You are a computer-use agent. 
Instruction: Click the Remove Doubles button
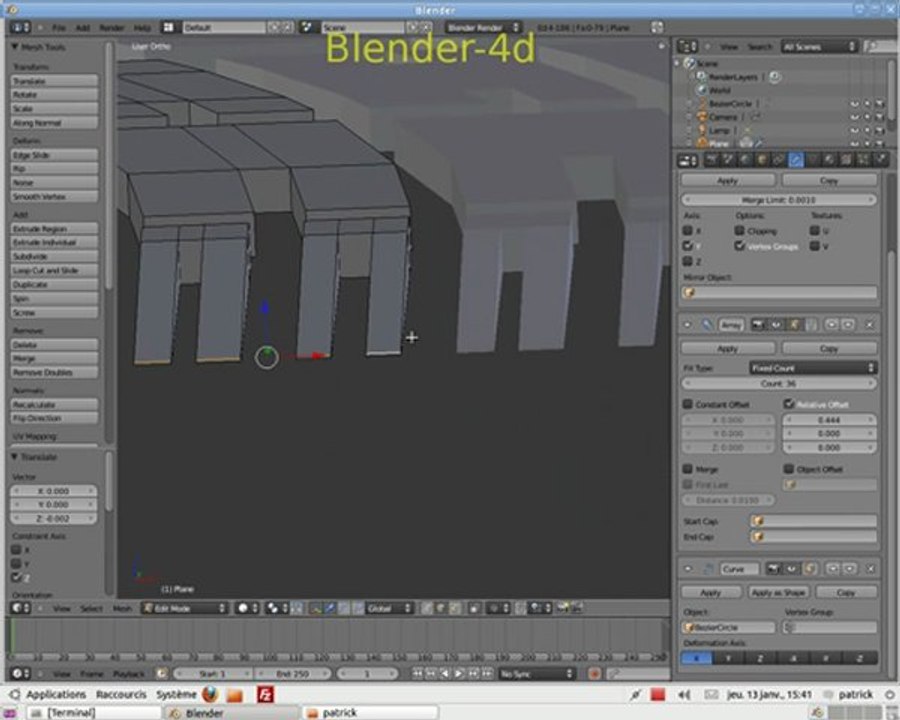[x=54, y=373]
